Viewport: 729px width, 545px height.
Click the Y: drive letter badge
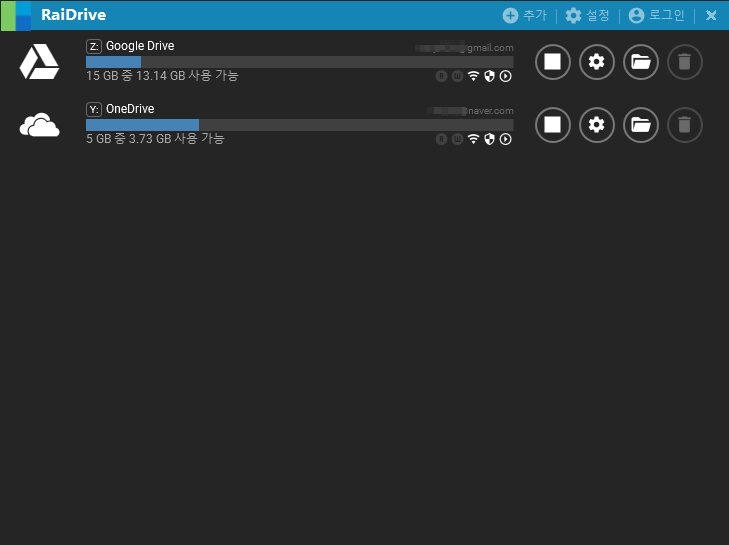[x=94, y=109]
